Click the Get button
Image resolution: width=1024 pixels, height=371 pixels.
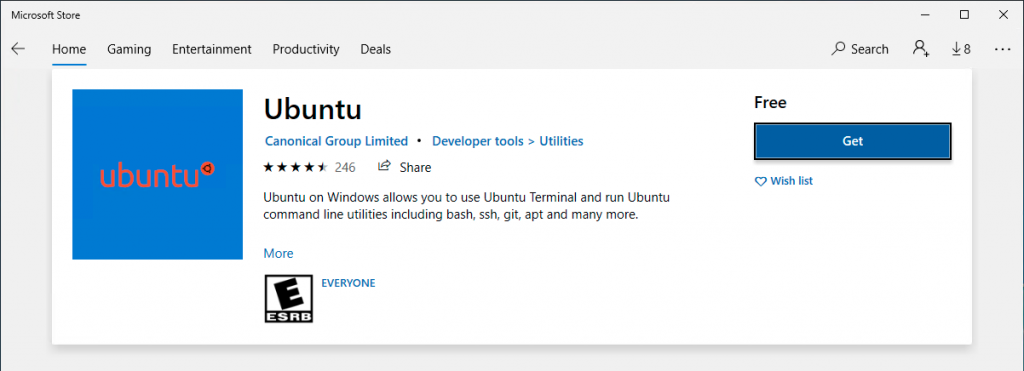852,141
